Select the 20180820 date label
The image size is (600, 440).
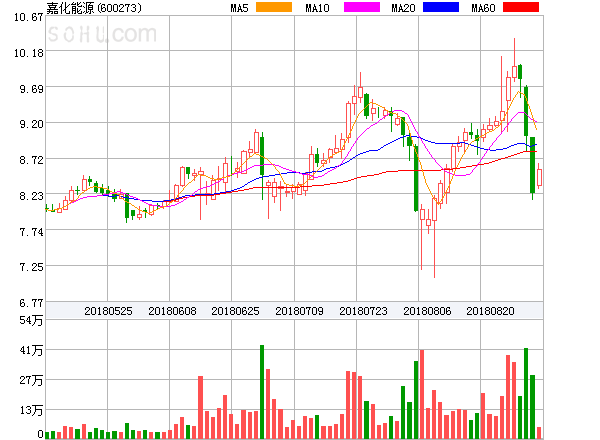[490, 311]
